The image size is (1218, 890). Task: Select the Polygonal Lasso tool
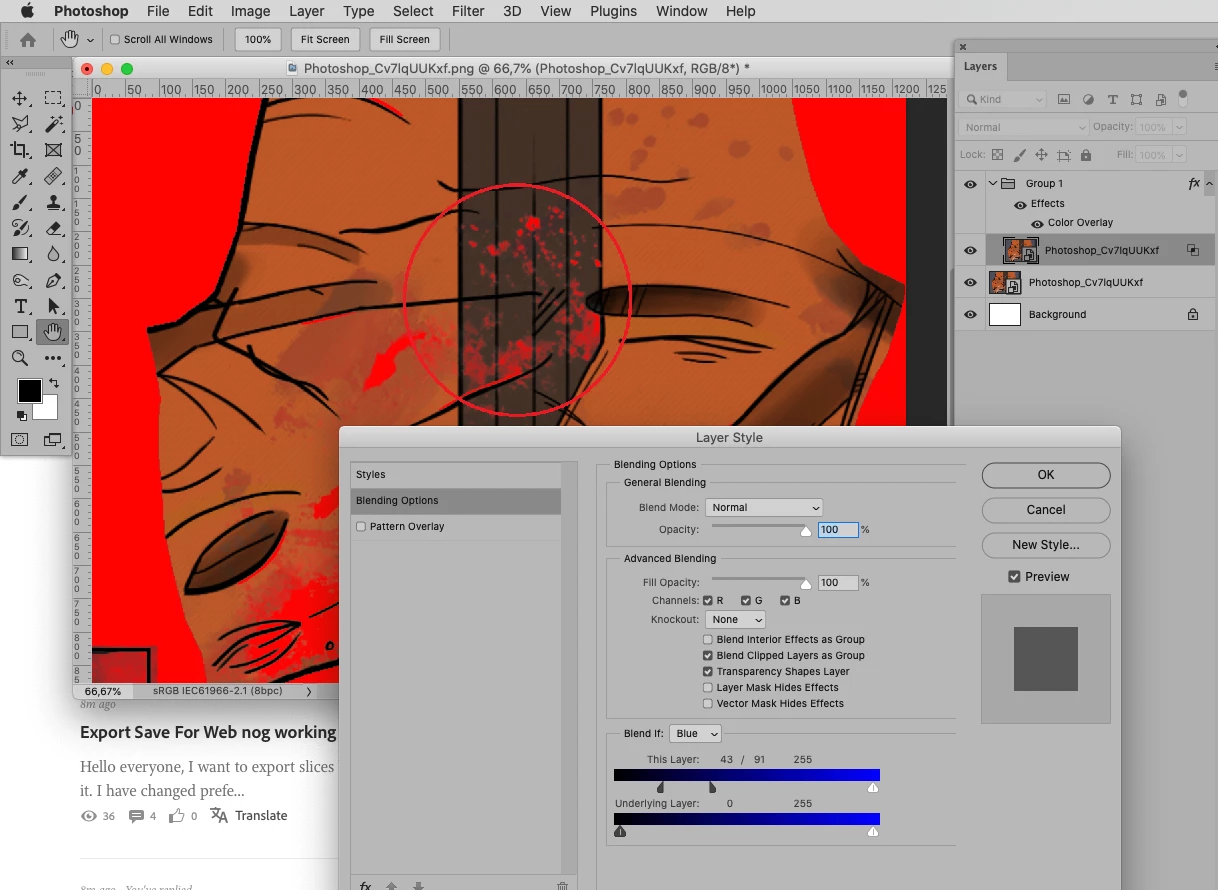(x=20, y=124)
